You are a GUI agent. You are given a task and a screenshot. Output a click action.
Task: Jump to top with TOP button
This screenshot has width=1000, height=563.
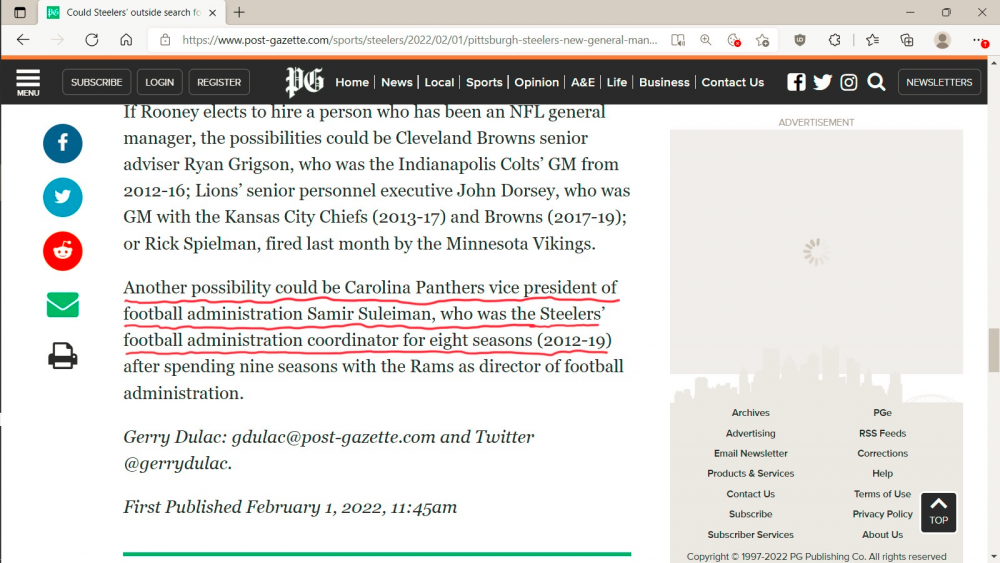938,512
